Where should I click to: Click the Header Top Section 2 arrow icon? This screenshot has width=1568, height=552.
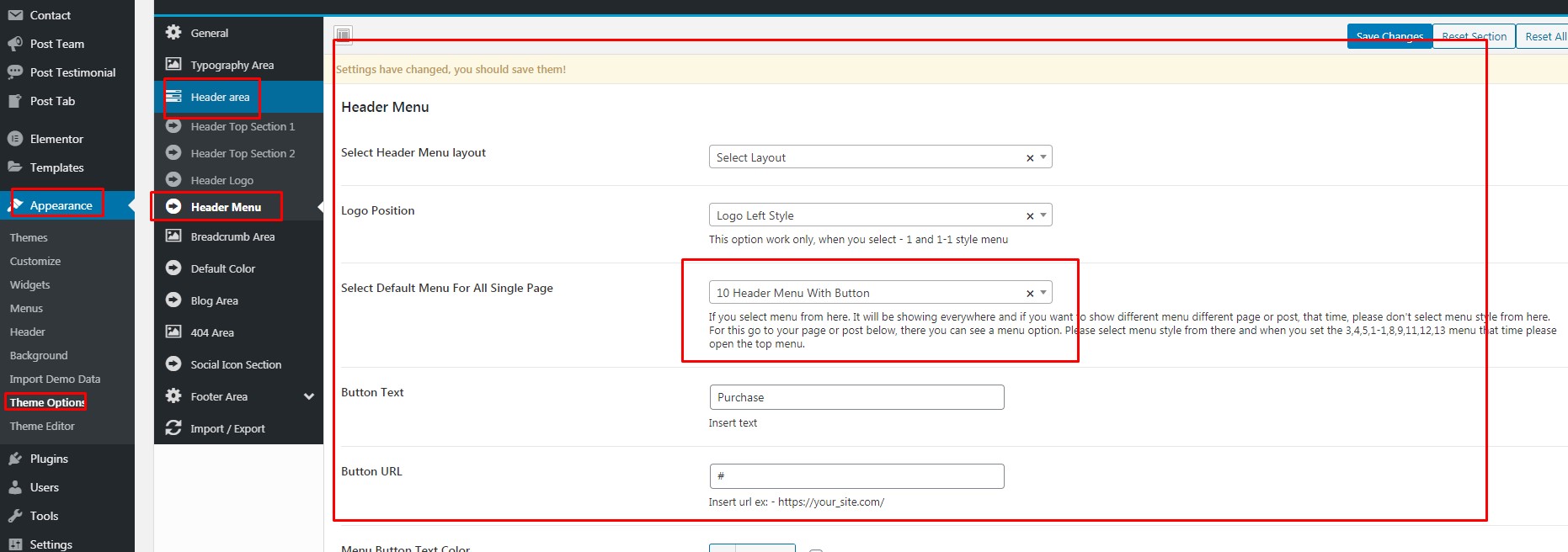(173, 153)
